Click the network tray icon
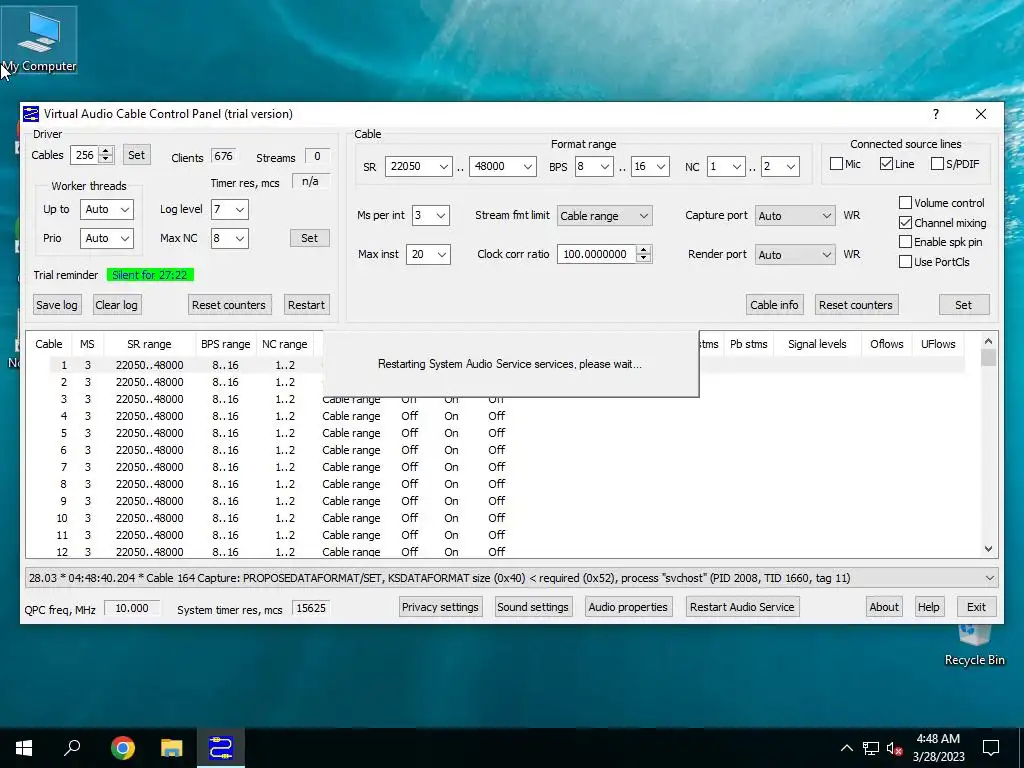The width and height of the screenshot is (1024, 768). 871,748
